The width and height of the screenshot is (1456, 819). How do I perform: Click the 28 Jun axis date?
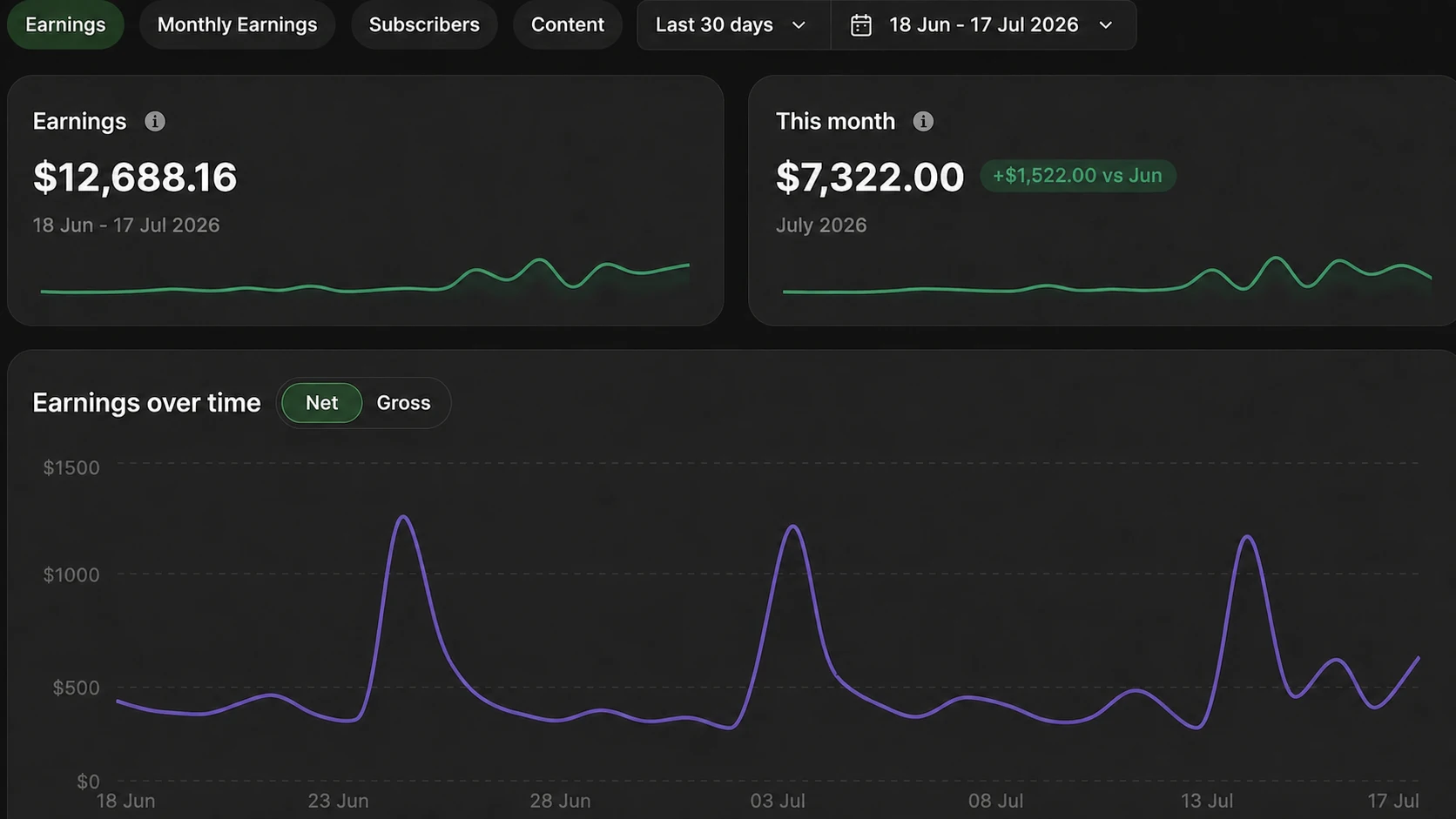click(560, 802)
